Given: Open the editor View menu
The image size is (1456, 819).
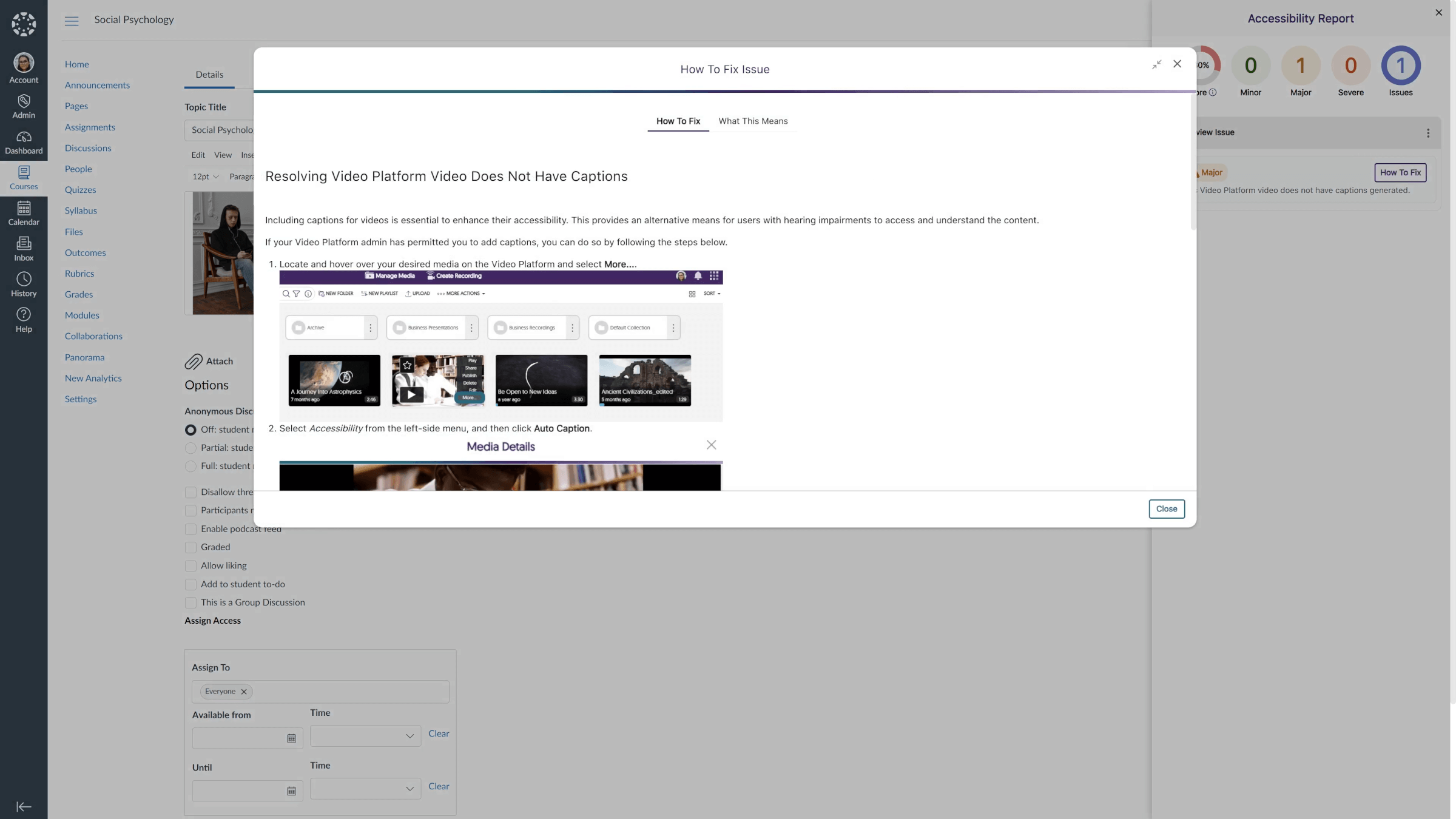Looking at the screenshot, I should click(223, 155).
